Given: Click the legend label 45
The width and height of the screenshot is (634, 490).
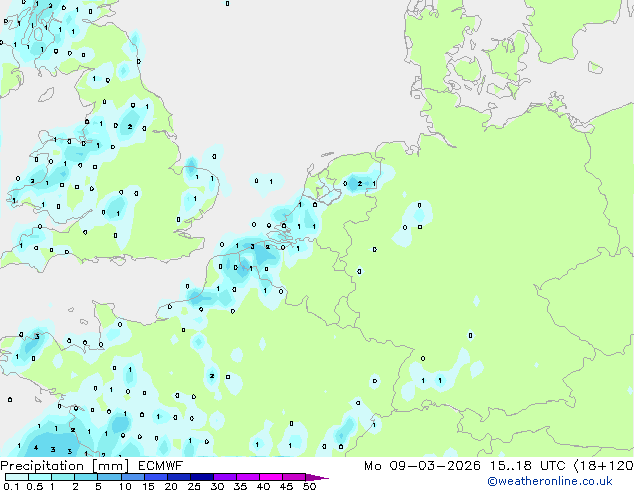Looking at the screenshot, I should (286, 486).
